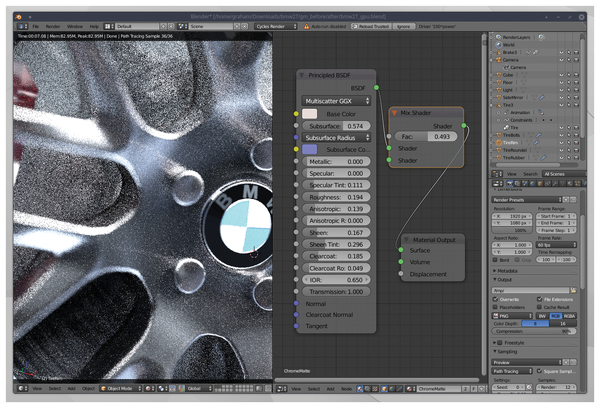Image resolution: width=600 pixels, height=408 pixels.
Task: Click the node editor type selector icon
Action: point(282,389)
